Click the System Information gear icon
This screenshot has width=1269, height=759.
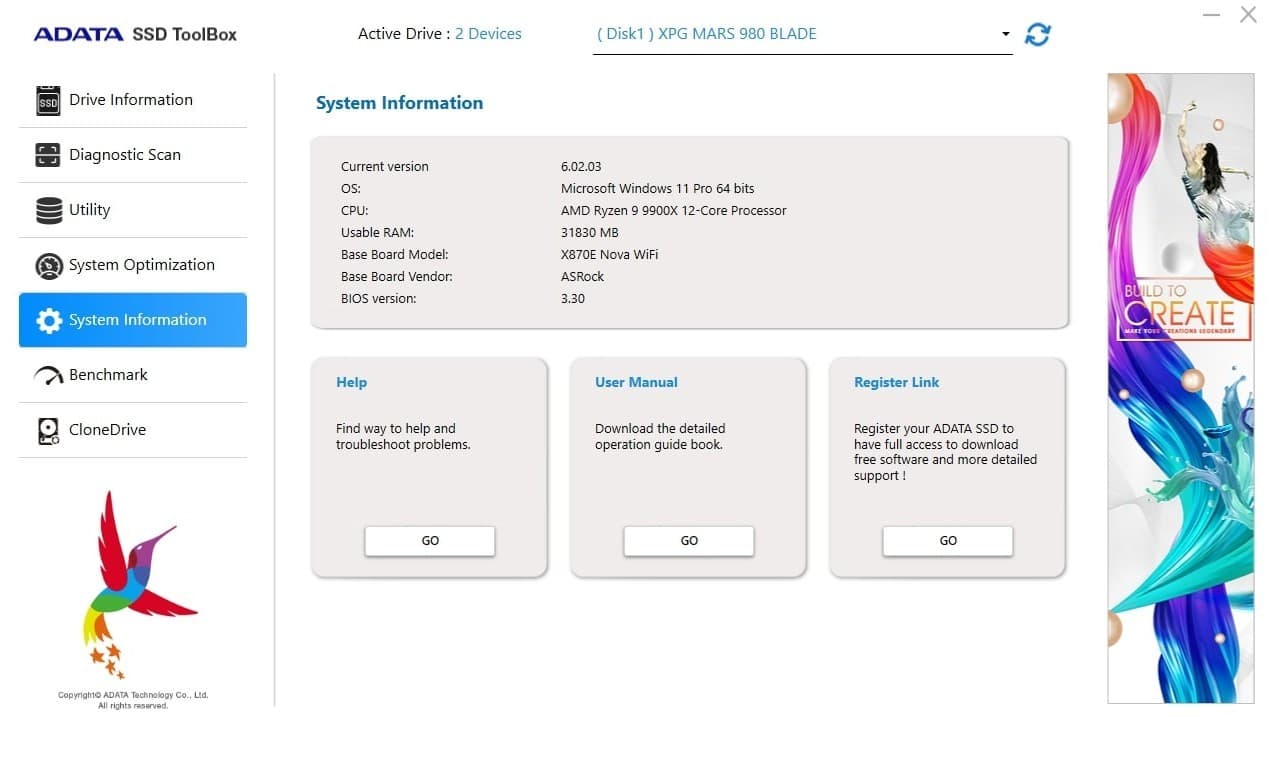48,320
